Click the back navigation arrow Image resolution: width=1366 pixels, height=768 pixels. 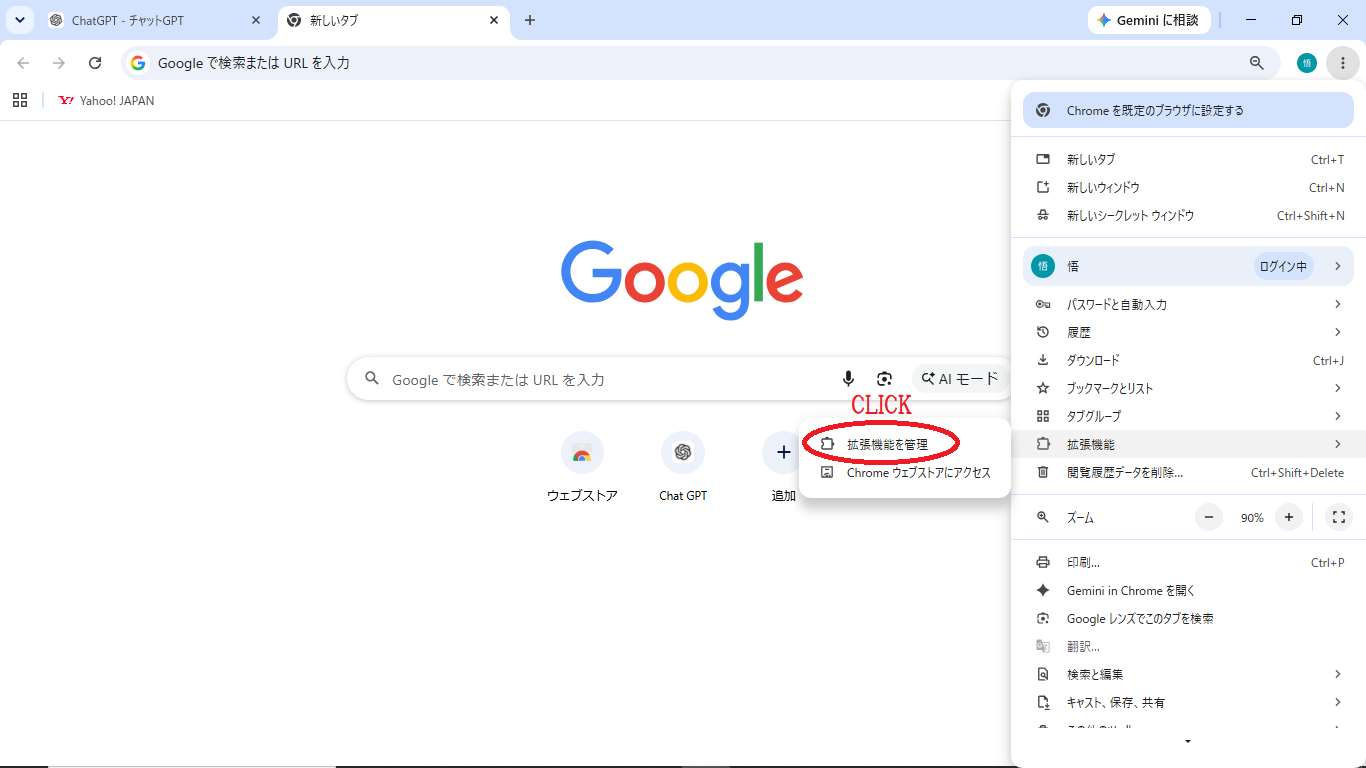click(23, 63)
